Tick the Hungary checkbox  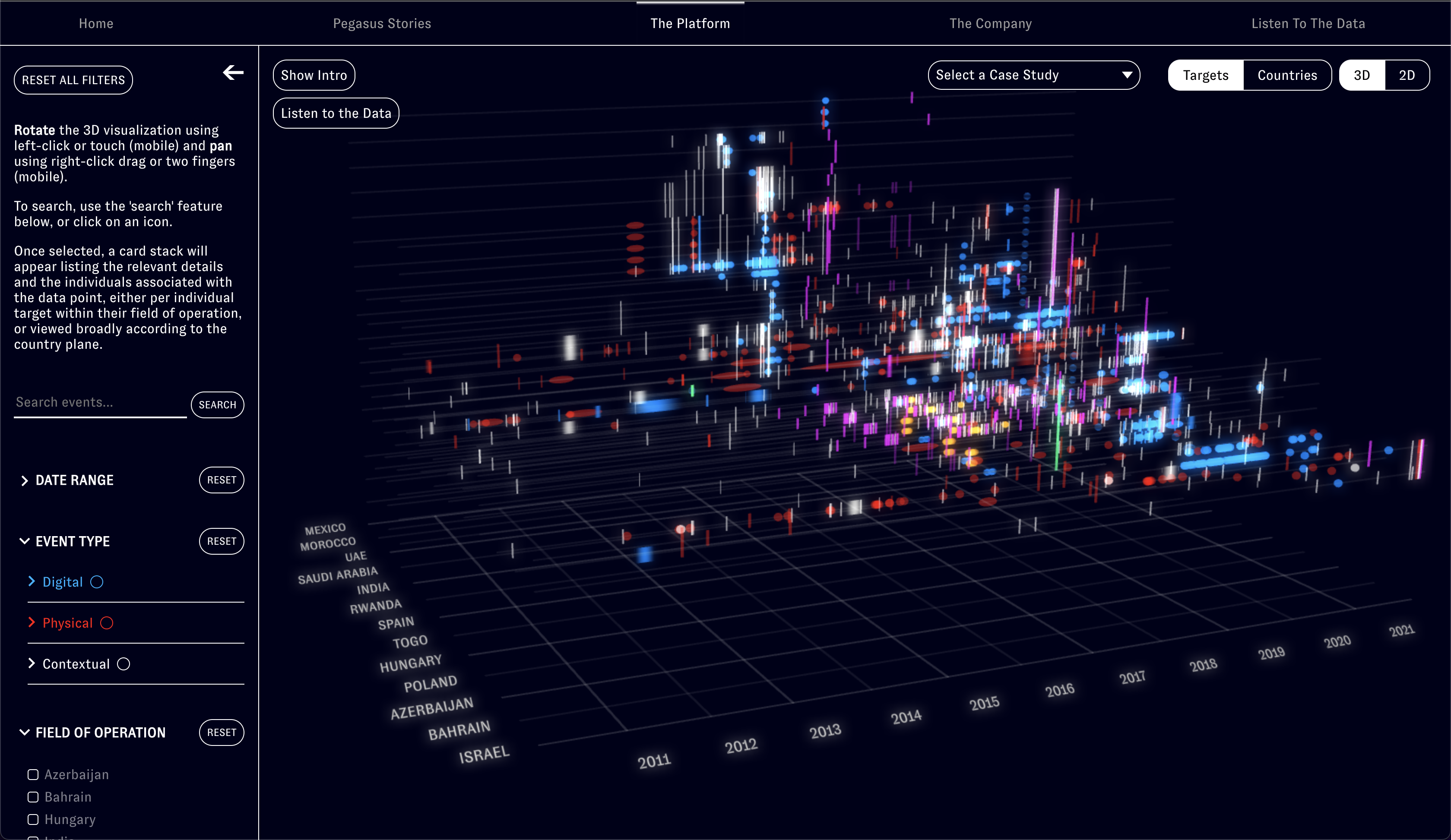point(33,820)
